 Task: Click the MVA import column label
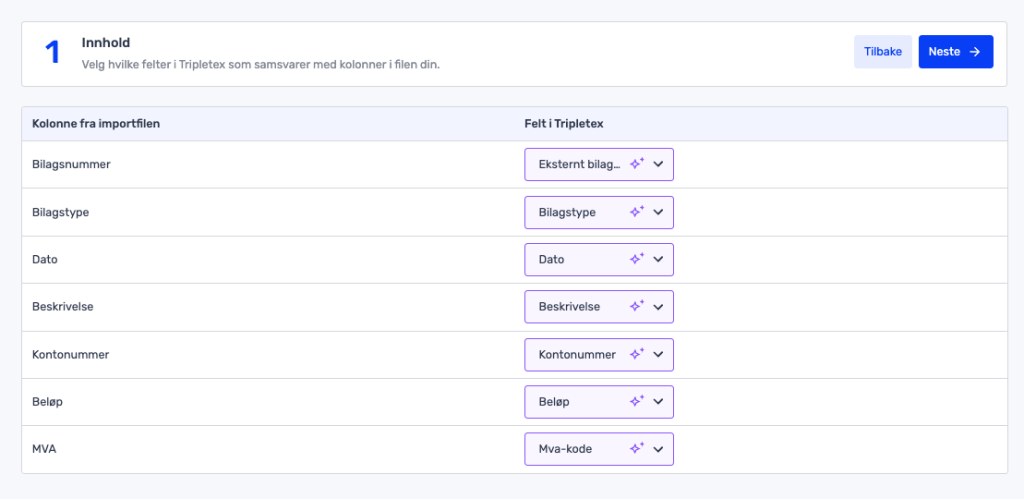point(44,449)
